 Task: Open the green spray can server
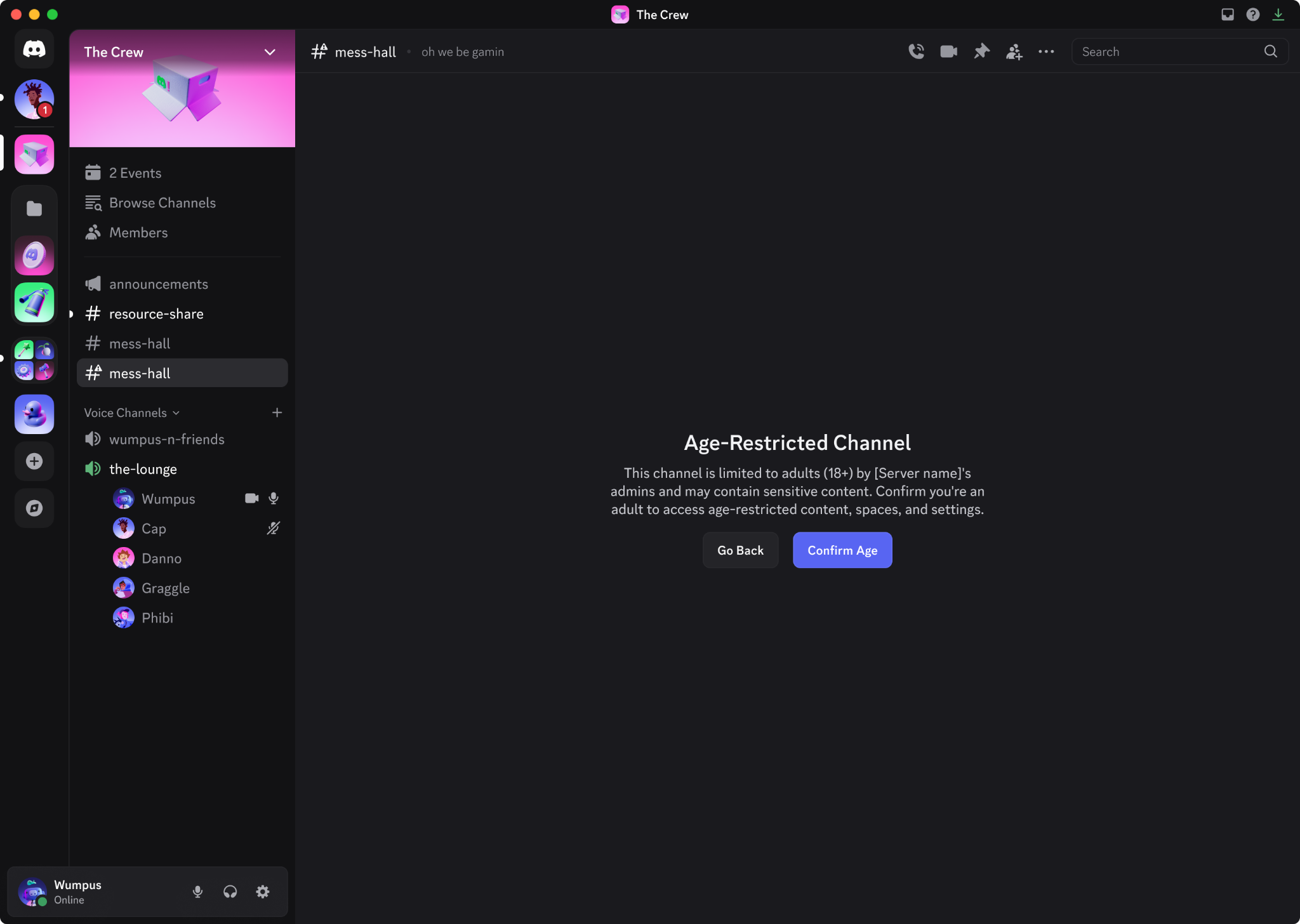pos(34,303)
